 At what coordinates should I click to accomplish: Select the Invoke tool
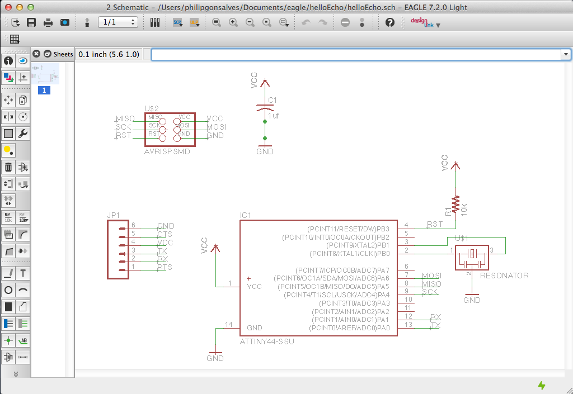(23, 251)
